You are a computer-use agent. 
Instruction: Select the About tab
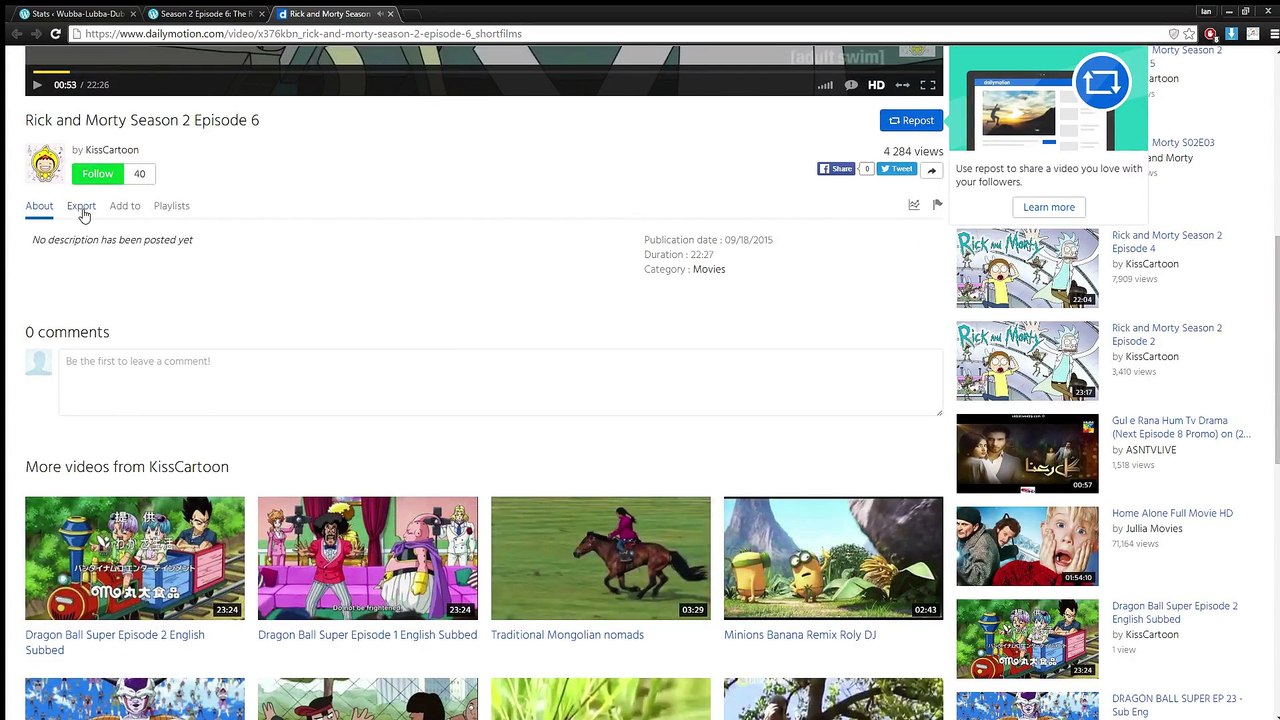pos(39,206)
